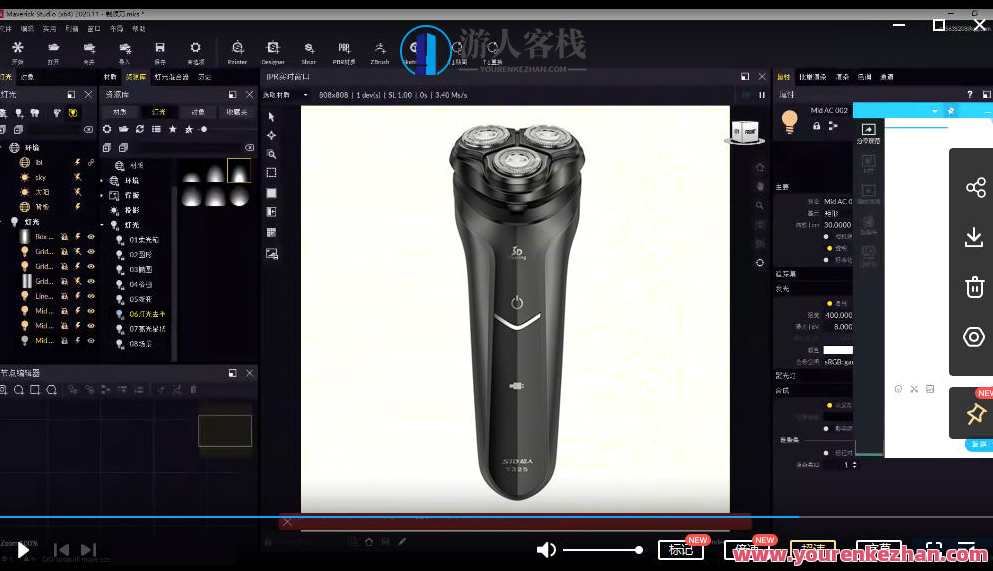
Task: Click the lock icon under Mid AC 002
Action: click(816, 126)
